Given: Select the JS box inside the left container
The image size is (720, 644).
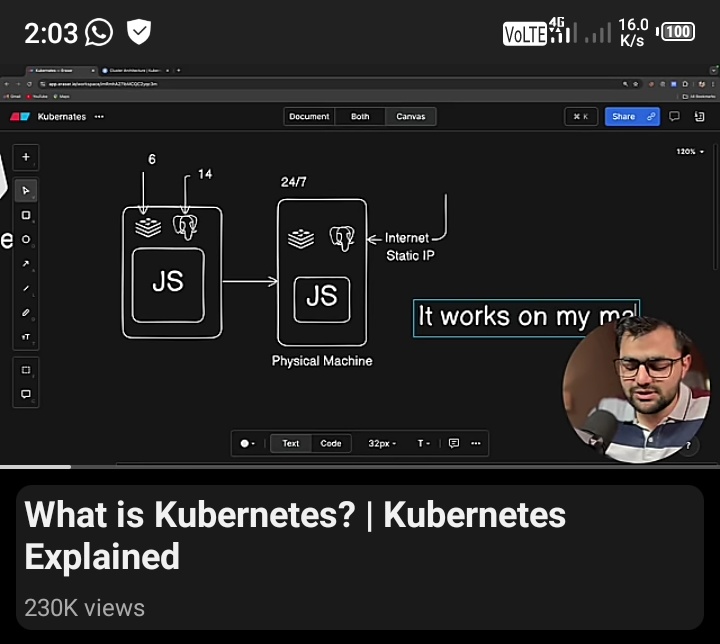Looking at the screenshot, I should click(x=168, y=285).
